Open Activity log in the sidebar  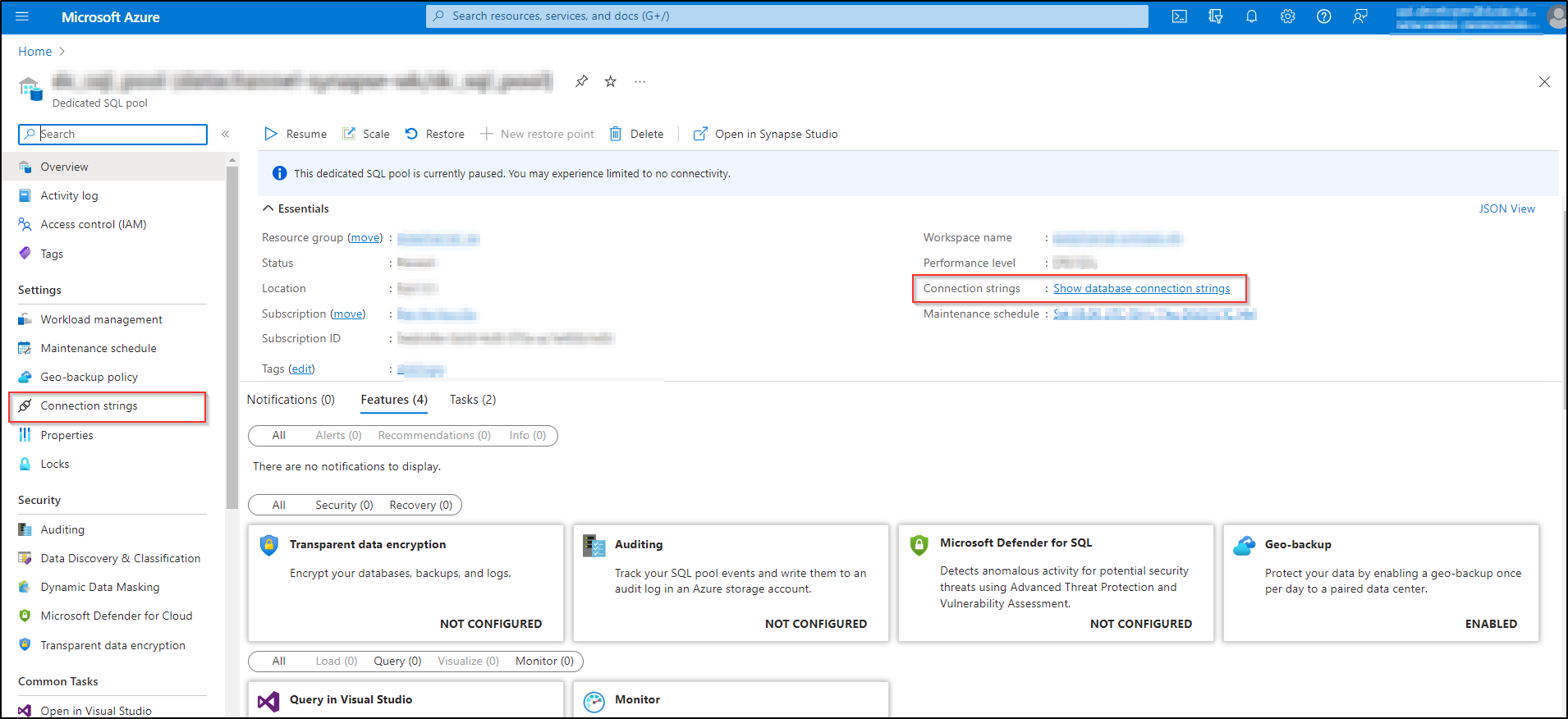[x=113, y=195]
